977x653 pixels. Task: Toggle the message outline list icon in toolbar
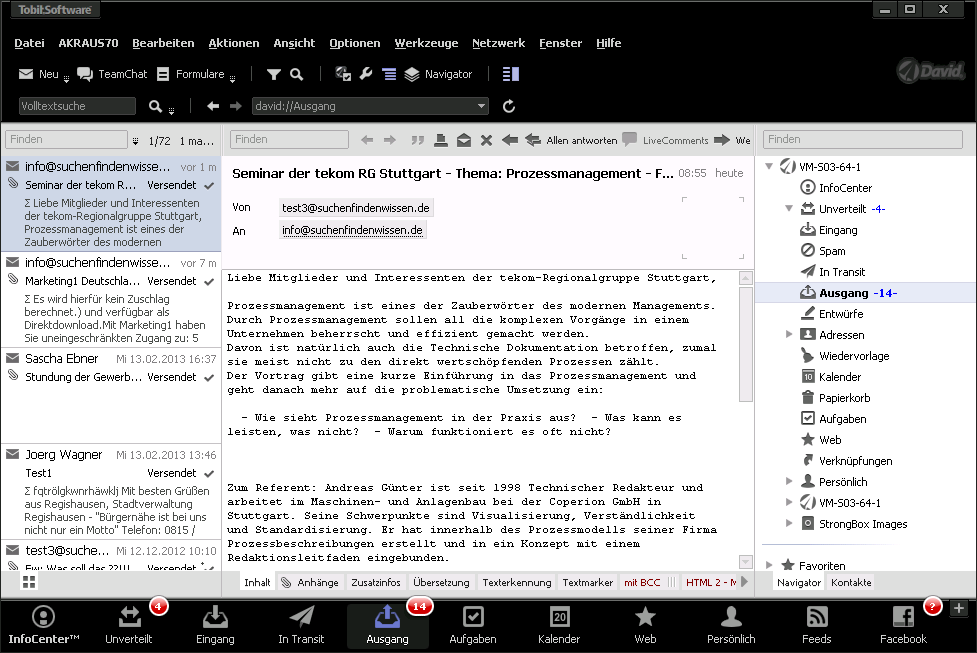click(x=389, y=74)
